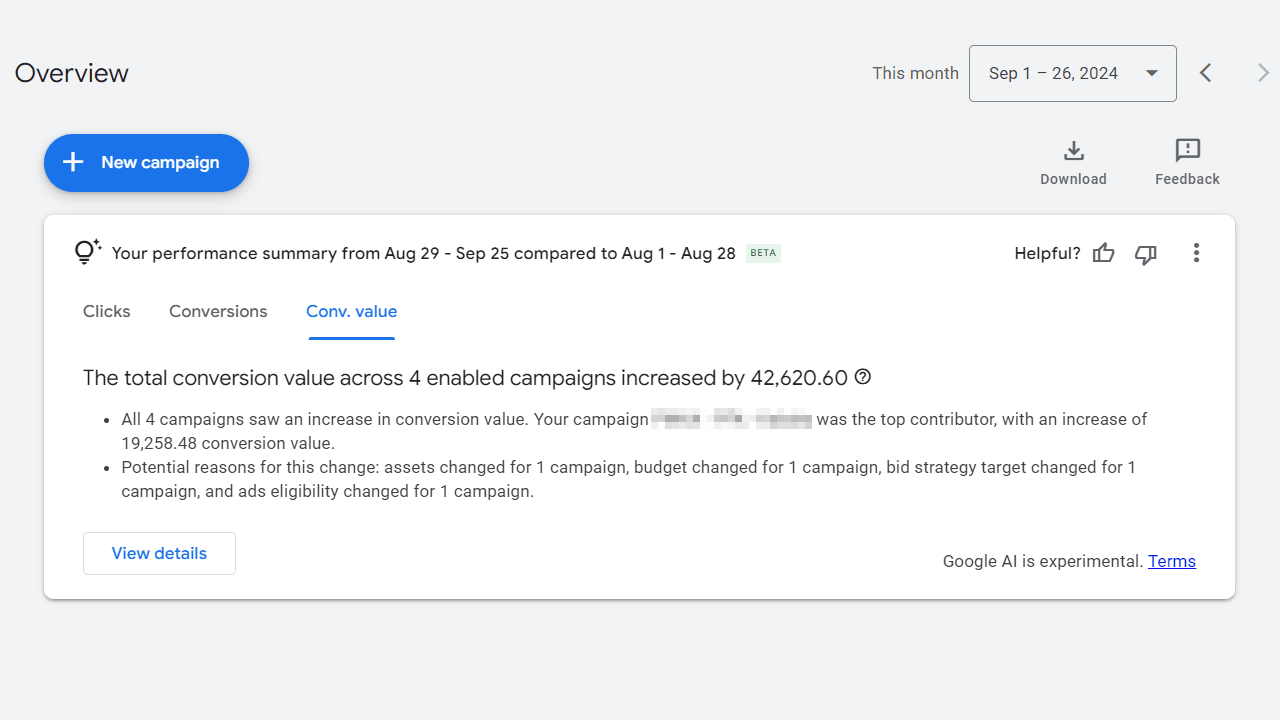Click the question mark help icon
The width and height of the screenshot is (1280, 720).
pyautogui.click(x=862, y=377)
